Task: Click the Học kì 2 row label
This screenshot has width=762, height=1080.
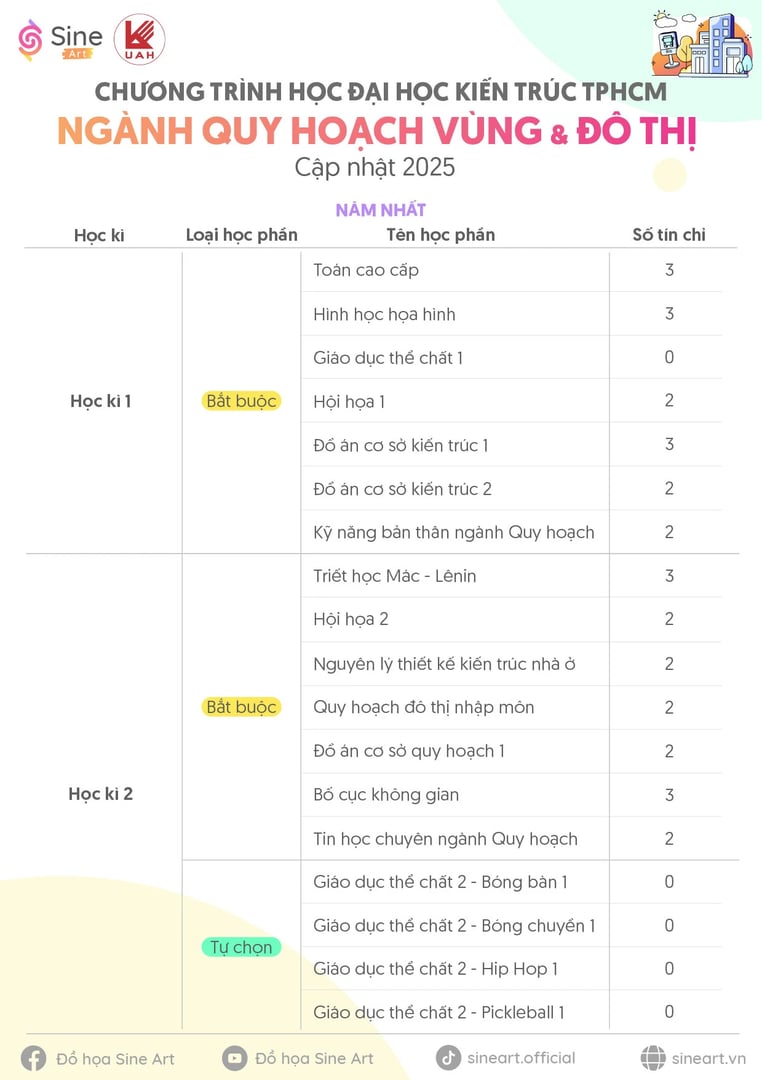Action: [101, 793]
